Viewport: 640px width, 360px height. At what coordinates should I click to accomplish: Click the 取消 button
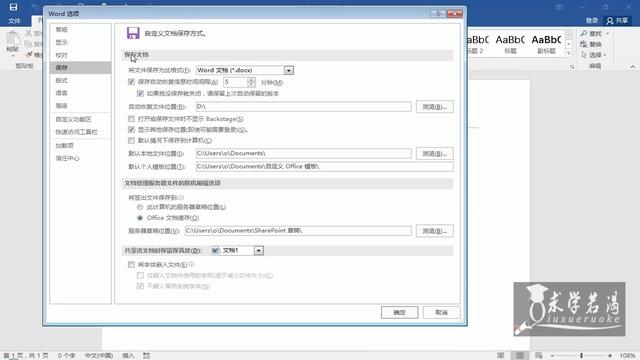click(442, 312)
